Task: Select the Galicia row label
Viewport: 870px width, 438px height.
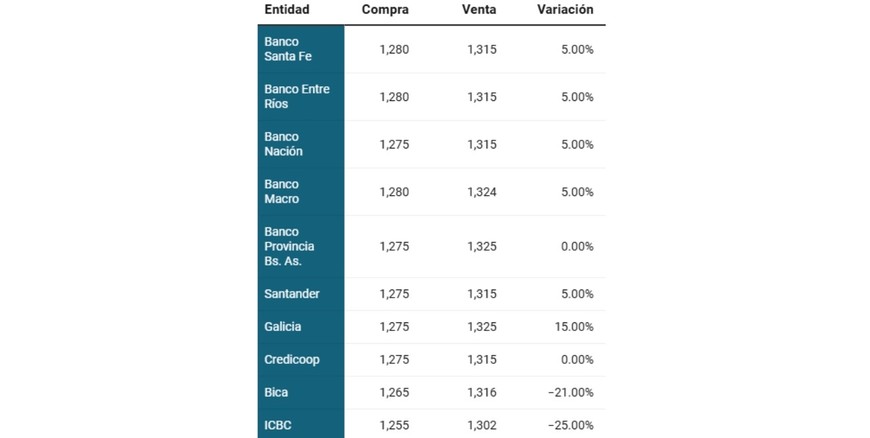Action: (x=283, y=326)
